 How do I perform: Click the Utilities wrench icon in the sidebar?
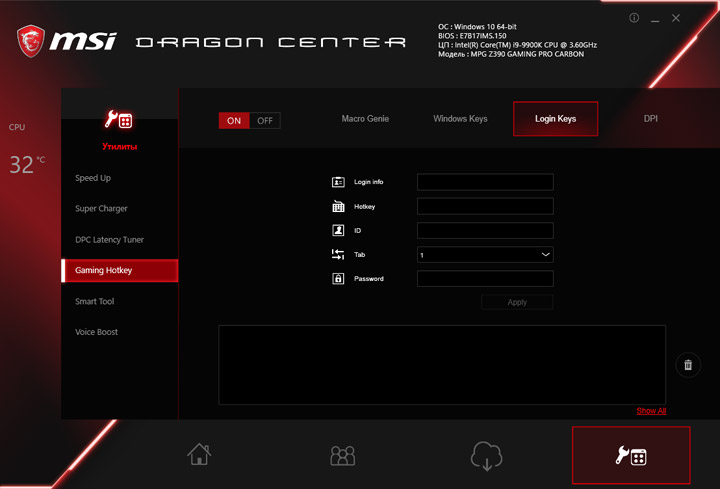119,120
